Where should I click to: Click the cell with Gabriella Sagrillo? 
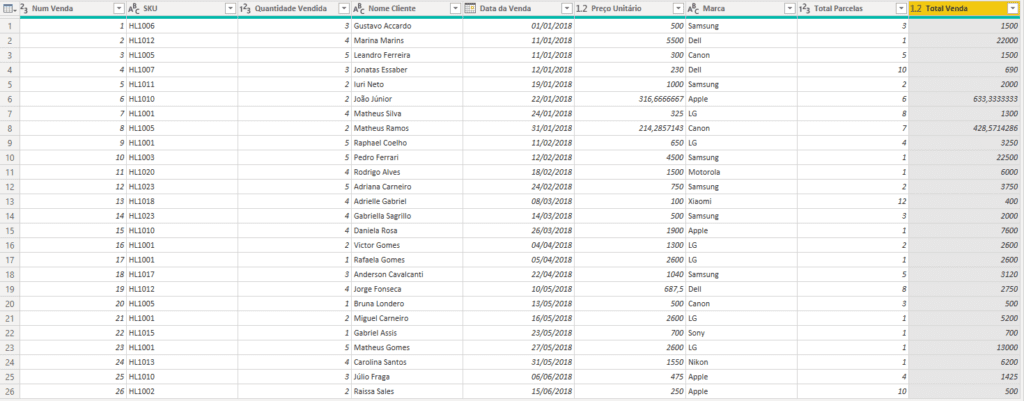click(407, 216)
